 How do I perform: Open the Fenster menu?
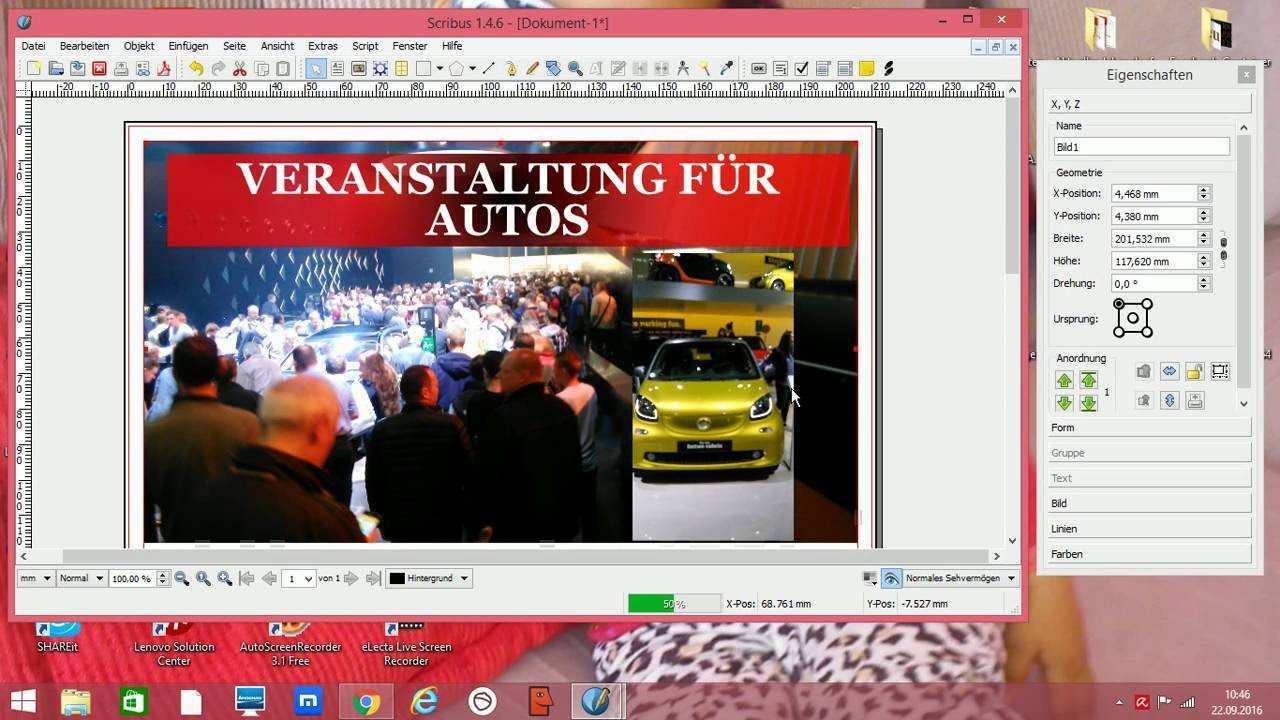click(x=410, y=46)
